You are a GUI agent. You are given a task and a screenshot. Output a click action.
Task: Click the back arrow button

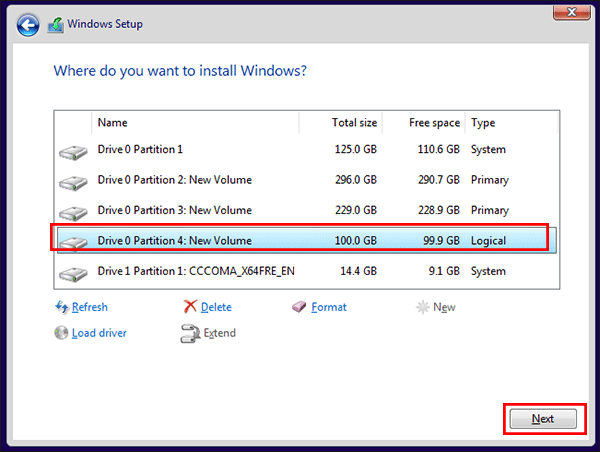tap(28, 23)
